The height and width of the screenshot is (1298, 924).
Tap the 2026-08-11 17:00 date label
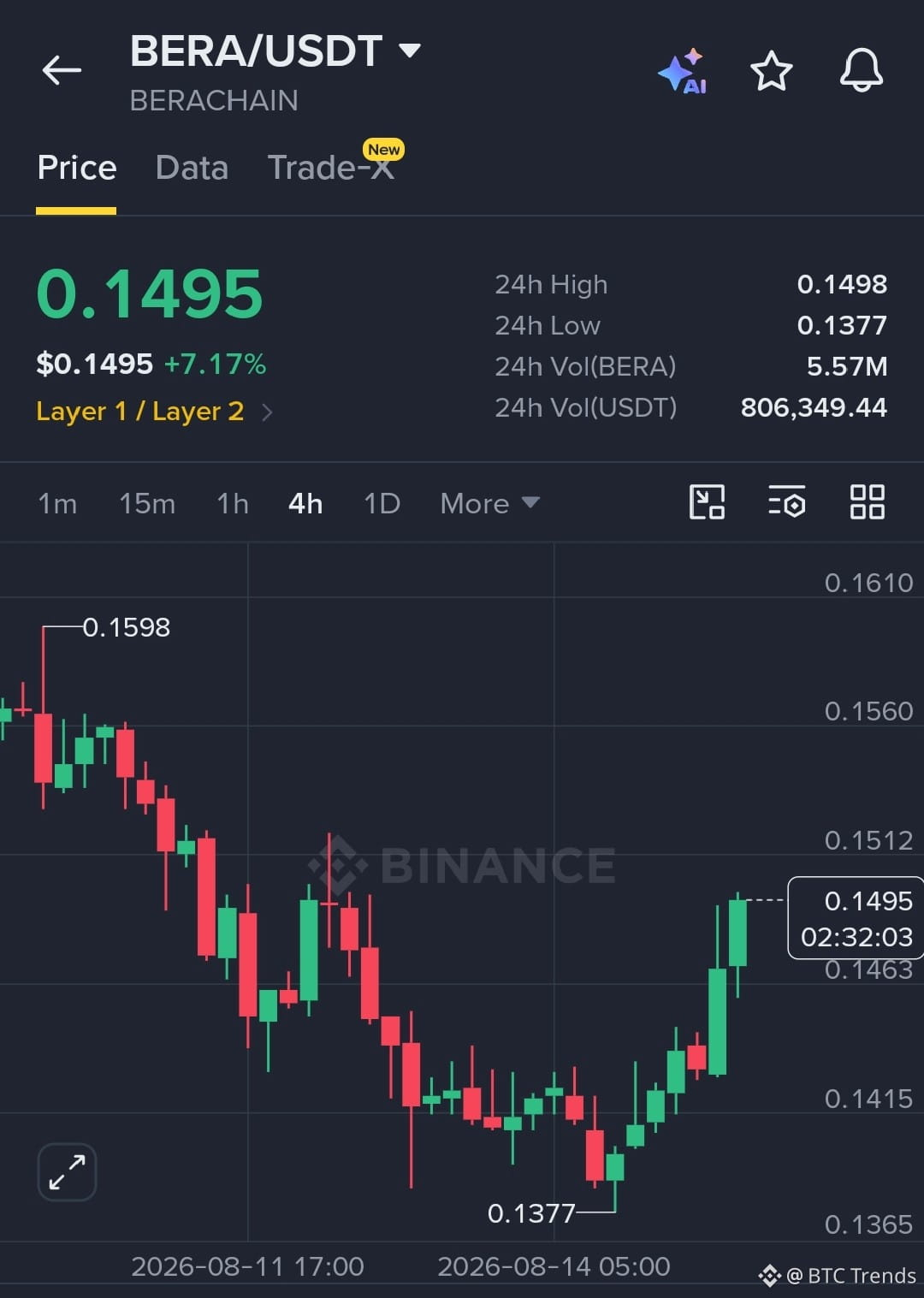(x=247, y=1266)
